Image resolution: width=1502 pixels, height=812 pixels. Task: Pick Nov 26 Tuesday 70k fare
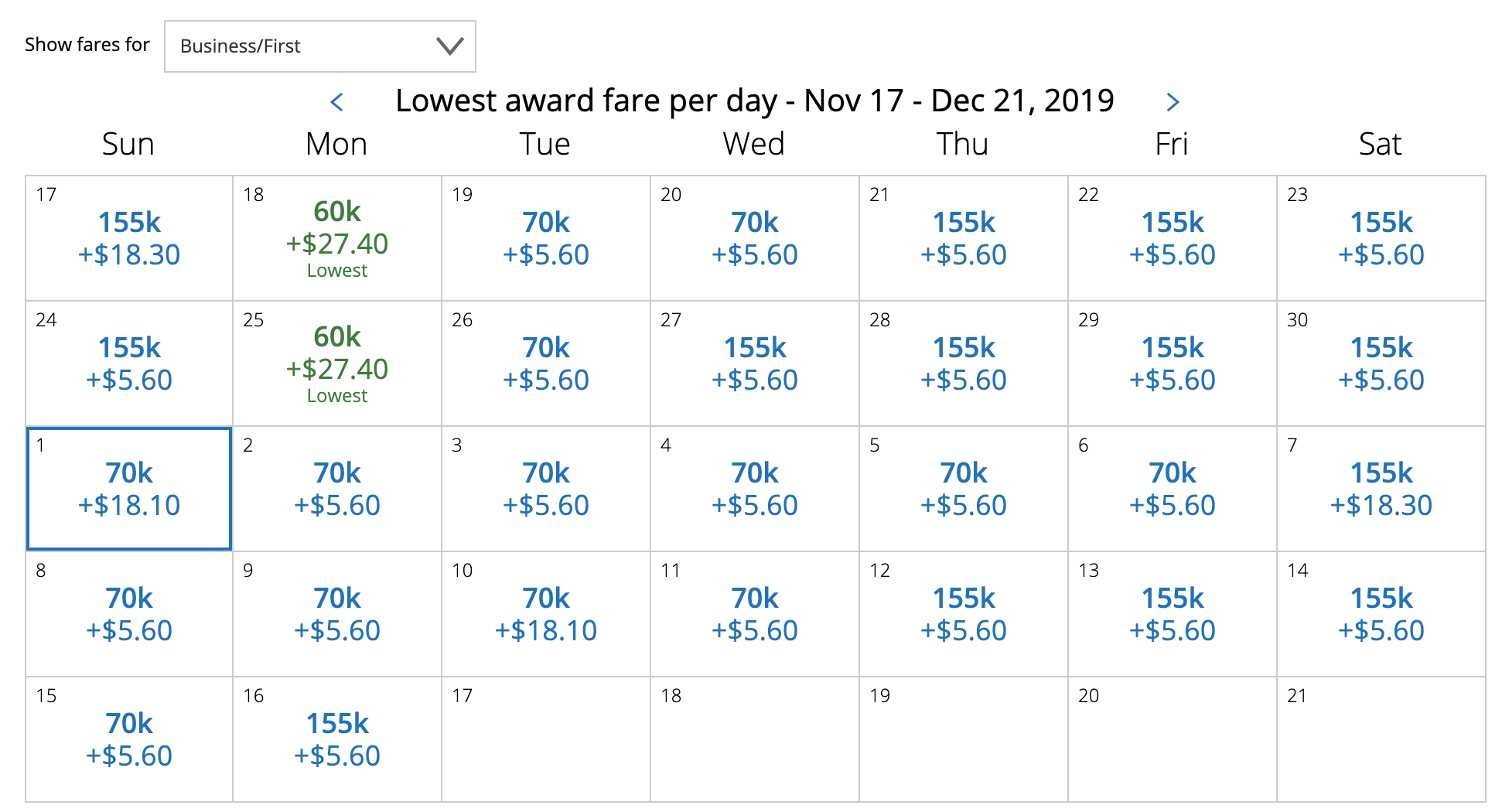coord(546,363)
